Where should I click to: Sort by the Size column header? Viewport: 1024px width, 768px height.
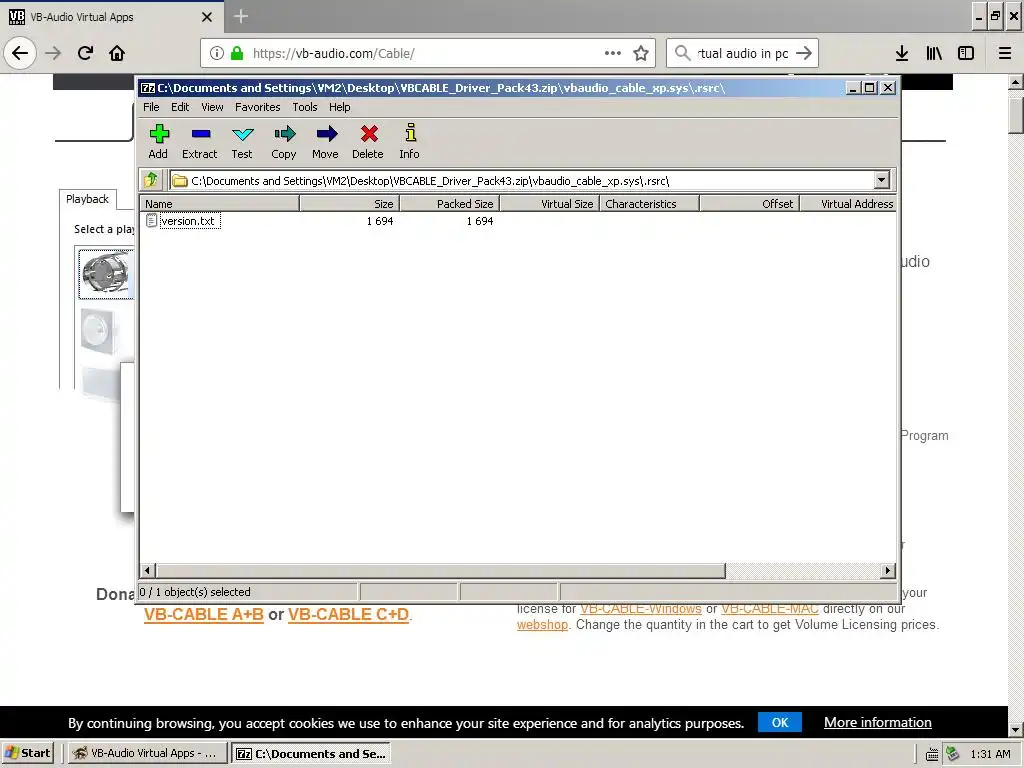(x=349, y=204)
